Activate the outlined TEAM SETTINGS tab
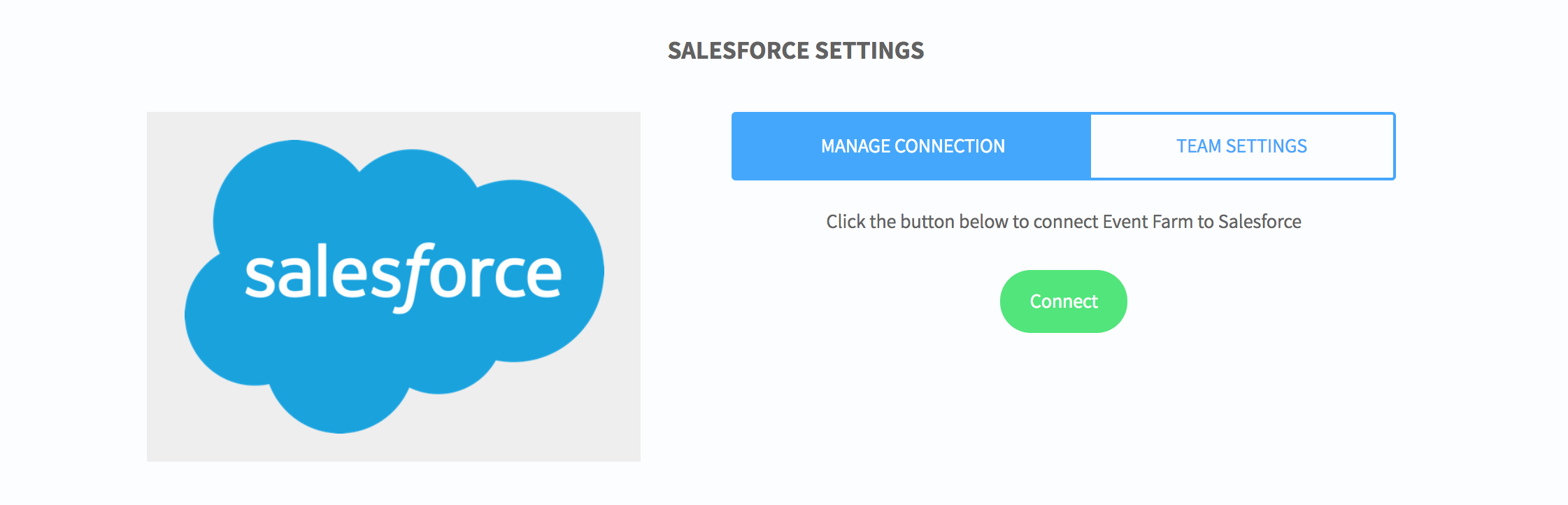Image resolution: width=1568 pixels, height=505 pixels. [x=1242, y=146]
